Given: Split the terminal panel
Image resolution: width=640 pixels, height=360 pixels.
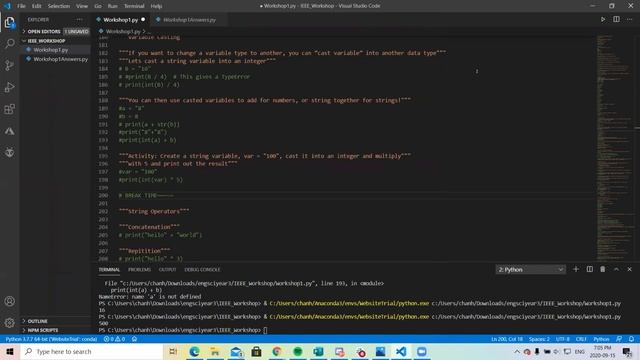Looking at the screenshot, I should coord(589,269).
